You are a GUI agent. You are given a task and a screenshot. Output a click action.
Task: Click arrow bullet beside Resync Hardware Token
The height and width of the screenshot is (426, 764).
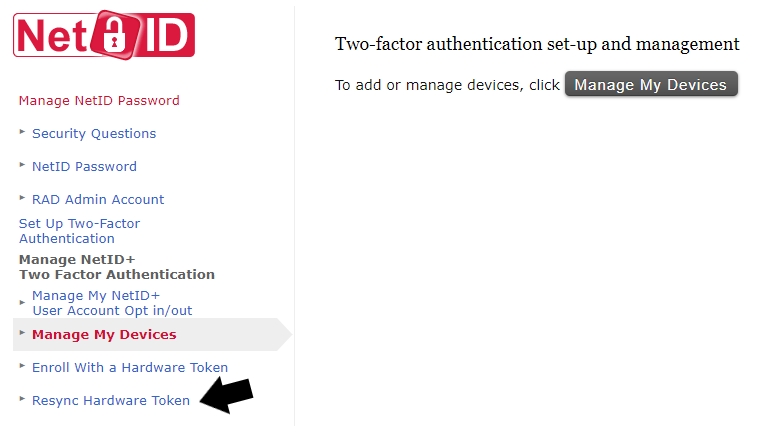(22, 398)
